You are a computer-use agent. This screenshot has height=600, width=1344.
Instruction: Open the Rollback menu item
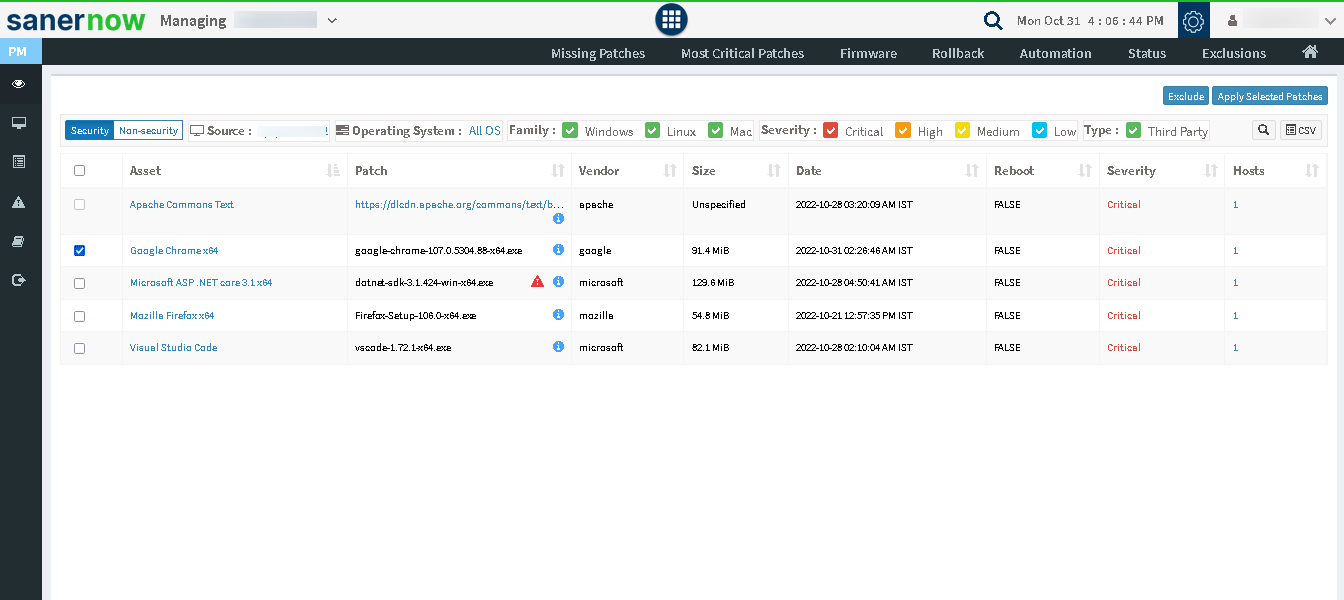coord(958,53)
